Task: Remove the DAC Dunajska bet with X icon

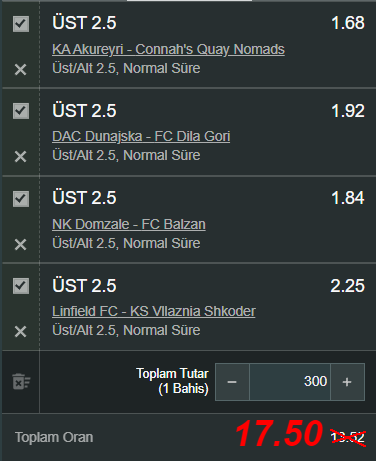Action: click(21, 156)
